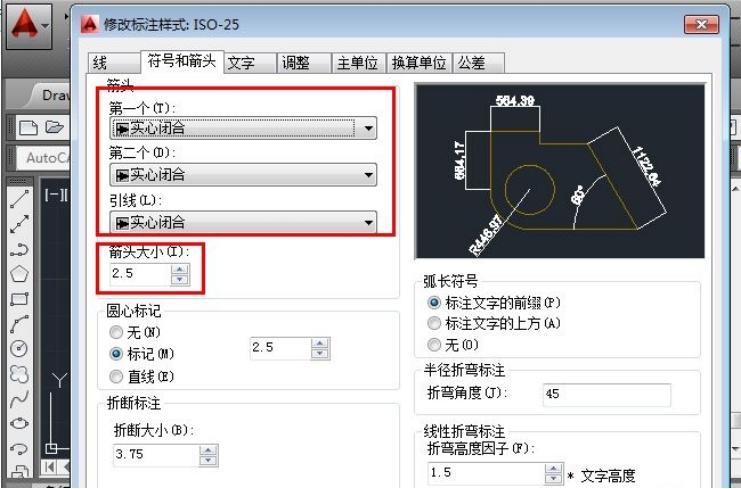Select the Line tool in the Draw toolbar

[19, 199]
